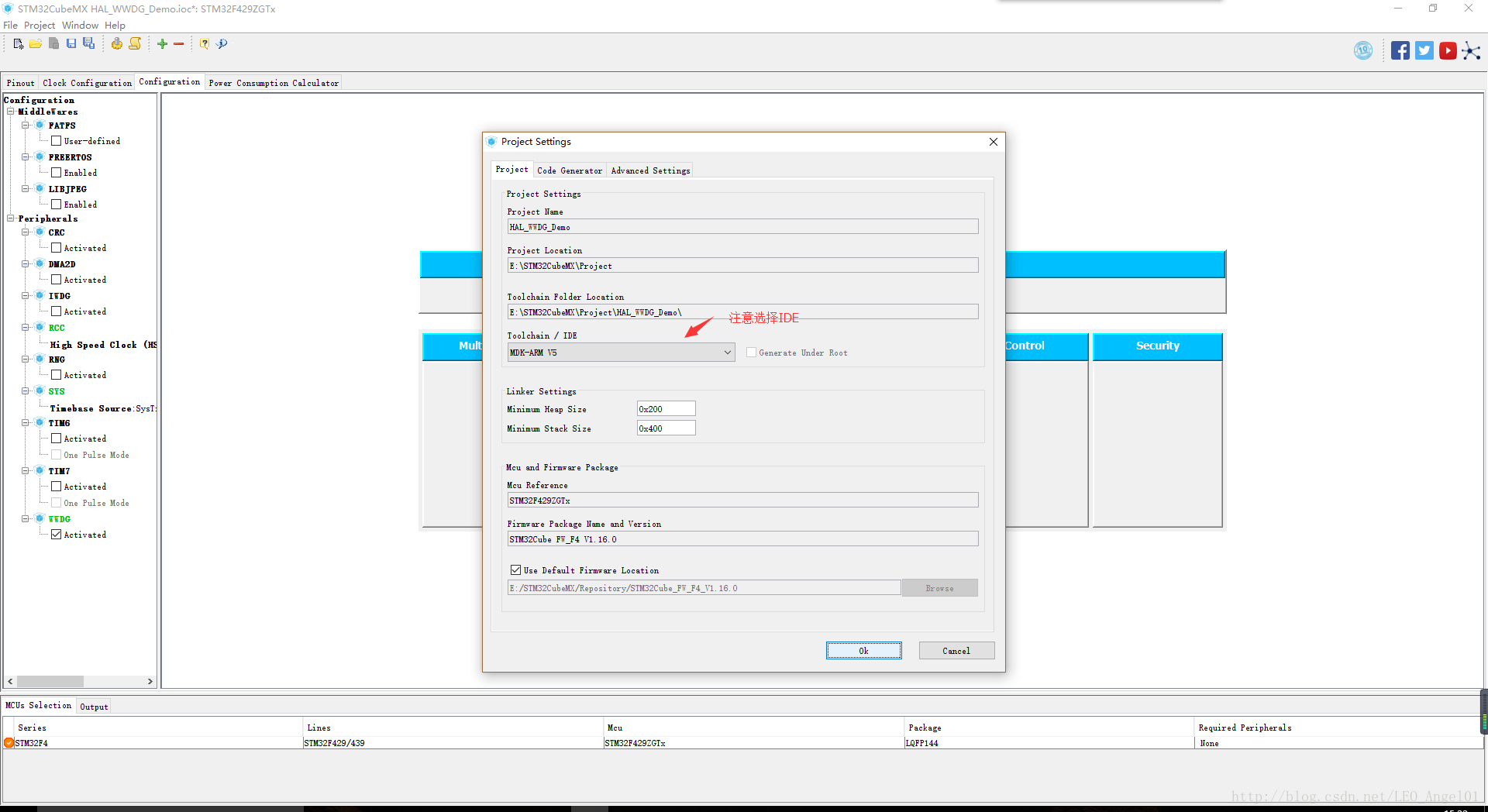Click the Save Project As icon
Image resolution: width=1488 pixels, height=812 pixels.
[x=89, y=44]
